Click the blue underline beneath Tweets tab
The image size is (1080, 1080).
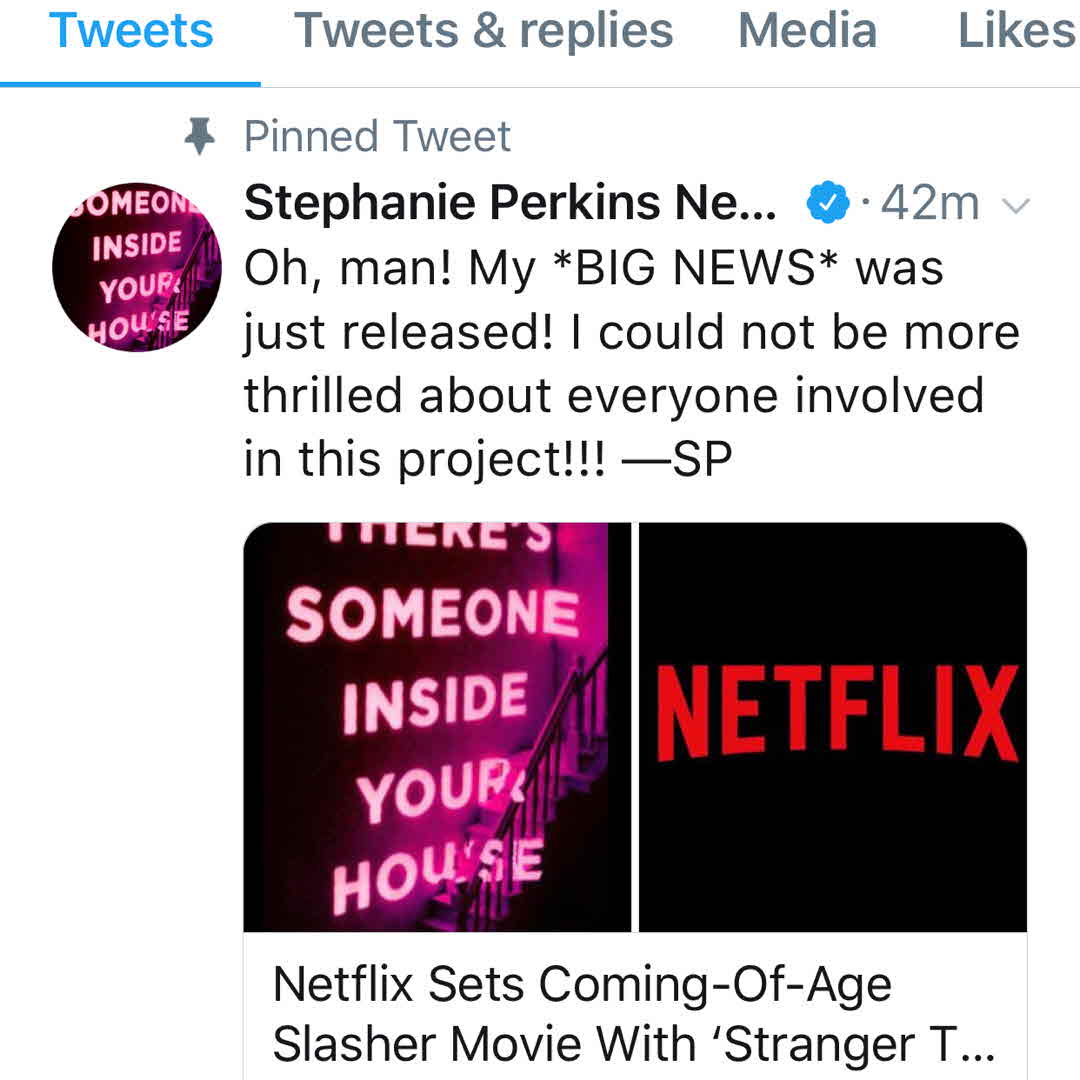130,84
